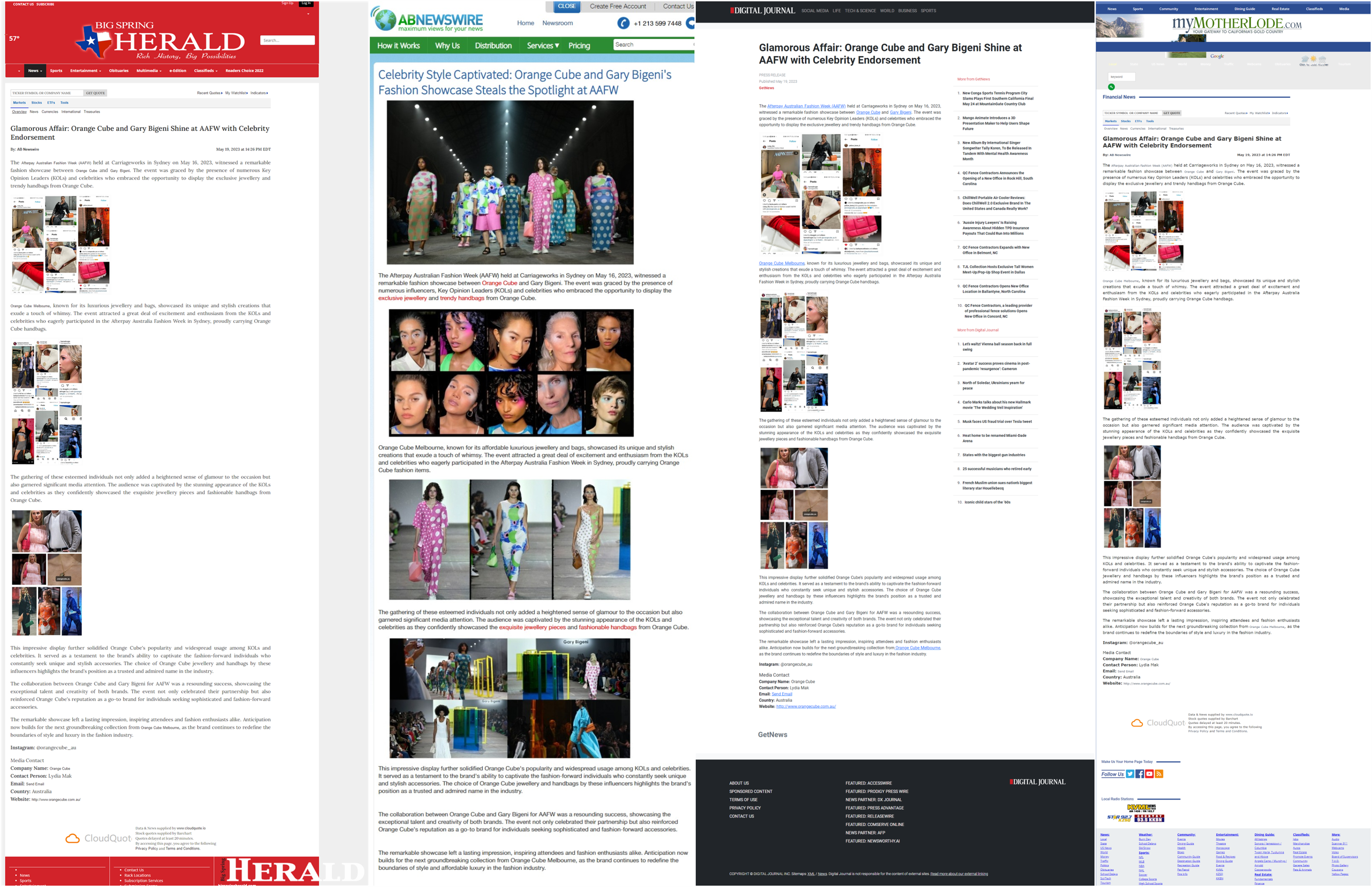Click Digital Journal 'Musk faces US fraud trial' item
1372x887 pixels.
point(997,422)
